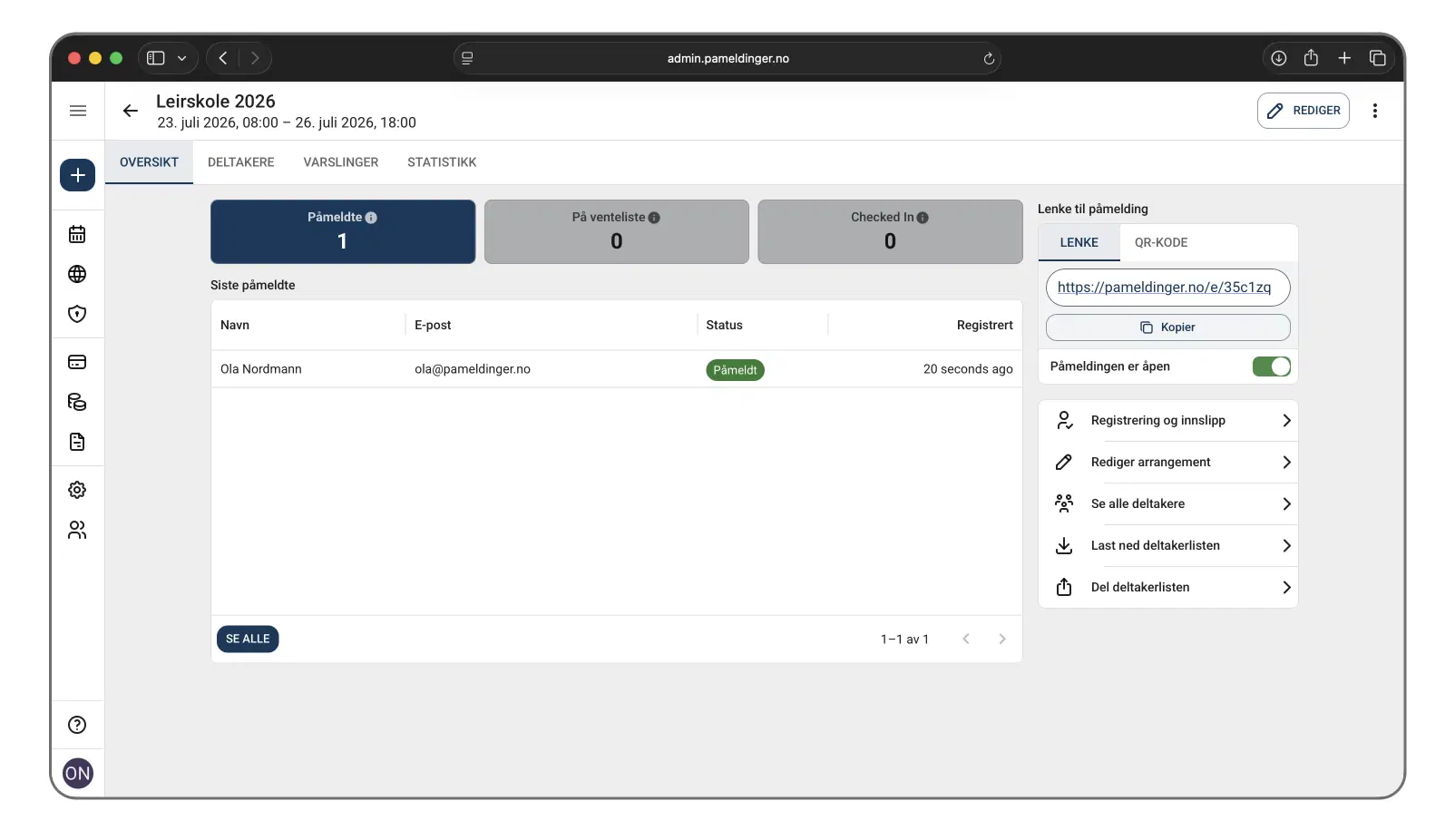1455x840 pixels.
Task: Open the hamburger menu icon
Action: (78, 111)
